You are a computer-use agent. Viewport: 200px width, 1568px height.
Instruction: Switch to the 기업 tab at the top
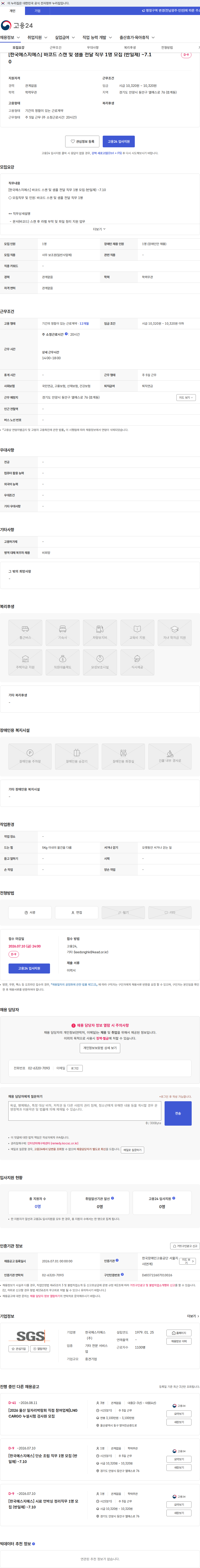(x=38, y=11)
